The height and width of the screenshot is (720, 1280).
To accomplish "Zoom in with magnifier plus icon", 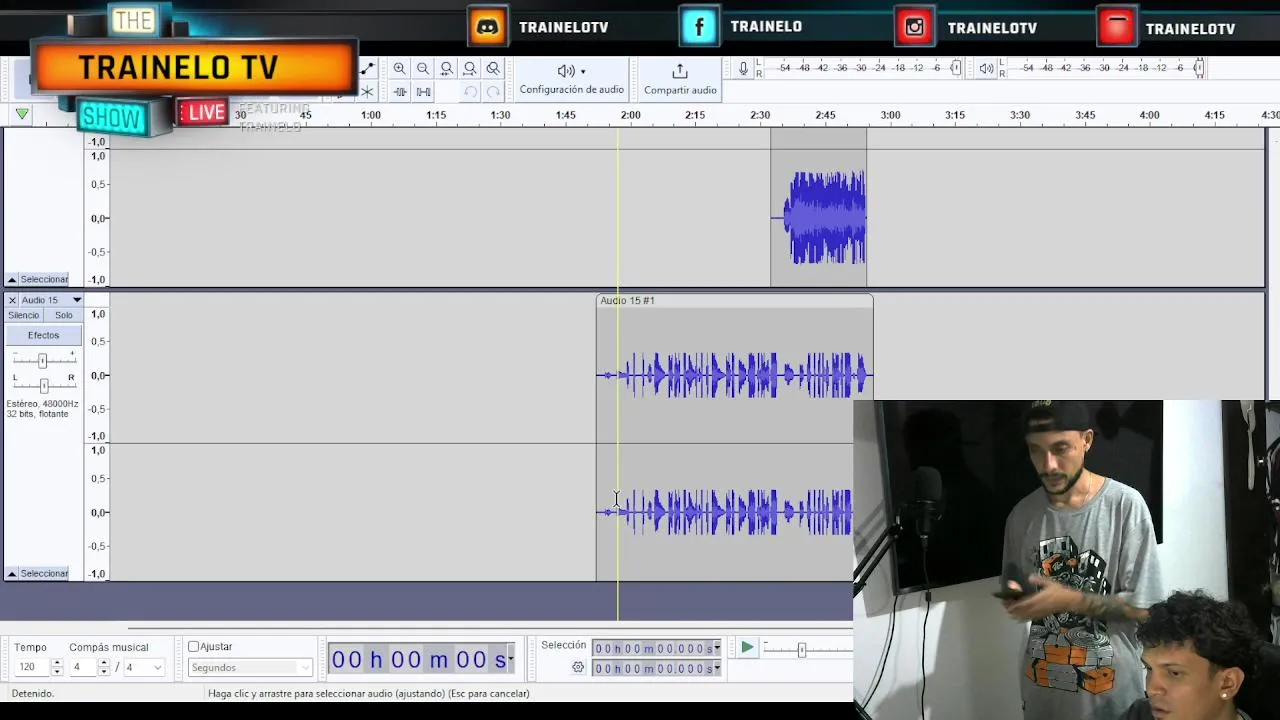I will (400, 69).
